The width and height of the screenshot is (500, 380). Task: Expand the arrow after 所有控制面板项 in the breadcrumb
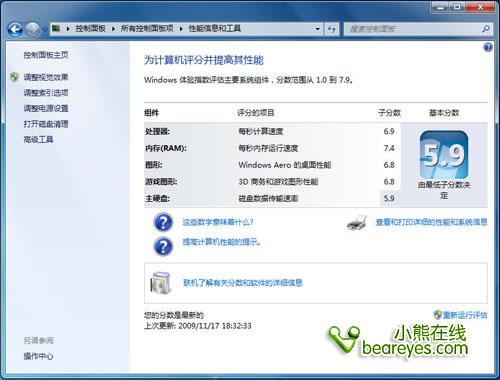[x=181, y=29]
